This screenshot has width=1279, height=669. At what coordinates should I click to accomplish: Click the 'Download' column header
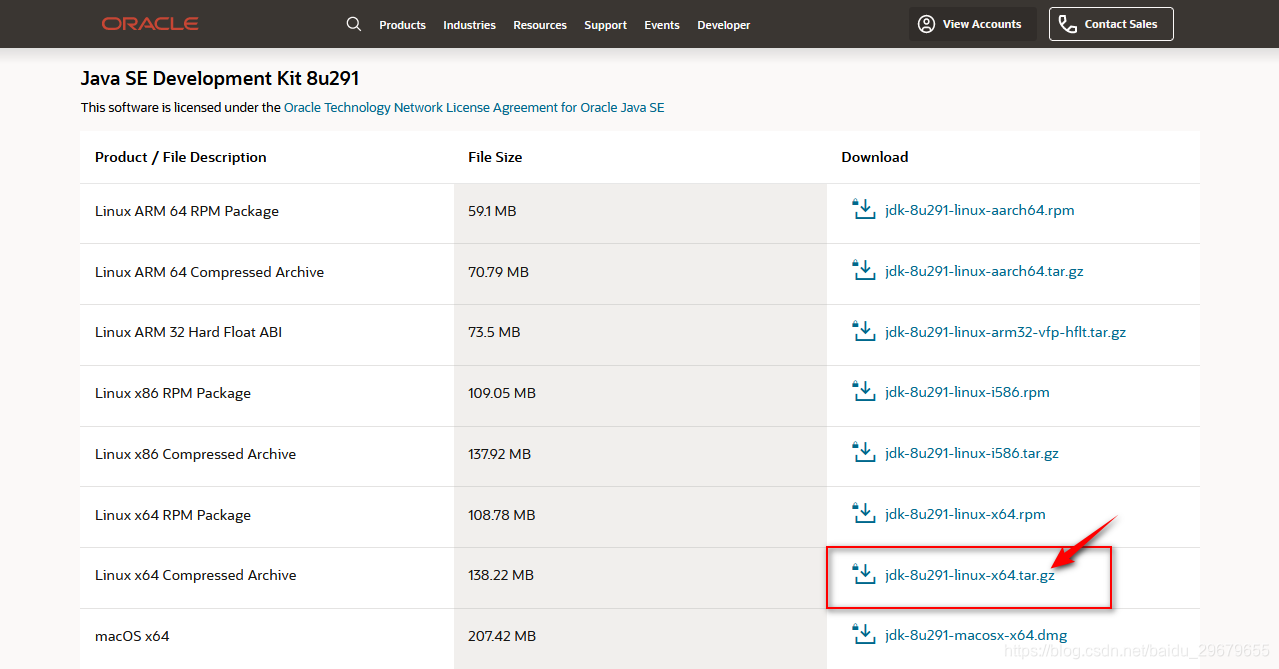875,157
